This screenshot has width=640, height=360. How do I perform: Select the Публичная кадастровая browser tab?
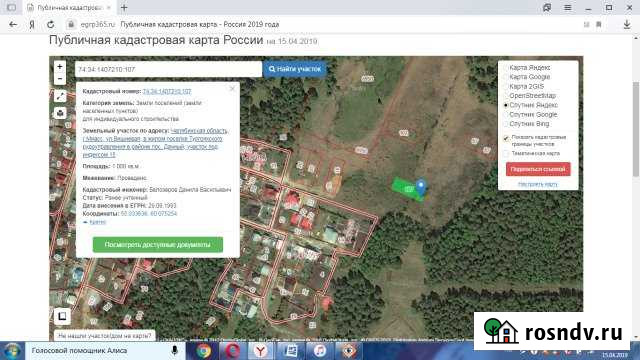coord(69,7)
